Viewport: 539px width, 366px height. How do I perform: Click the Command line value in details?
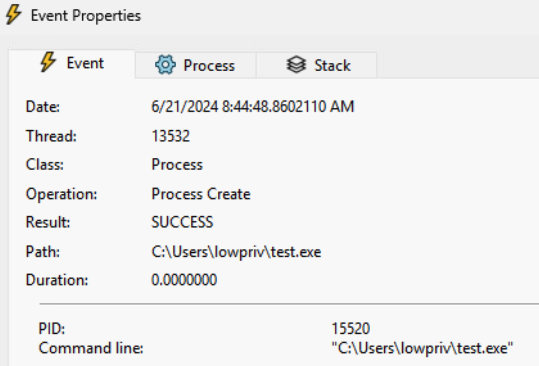tap(422, 348)
